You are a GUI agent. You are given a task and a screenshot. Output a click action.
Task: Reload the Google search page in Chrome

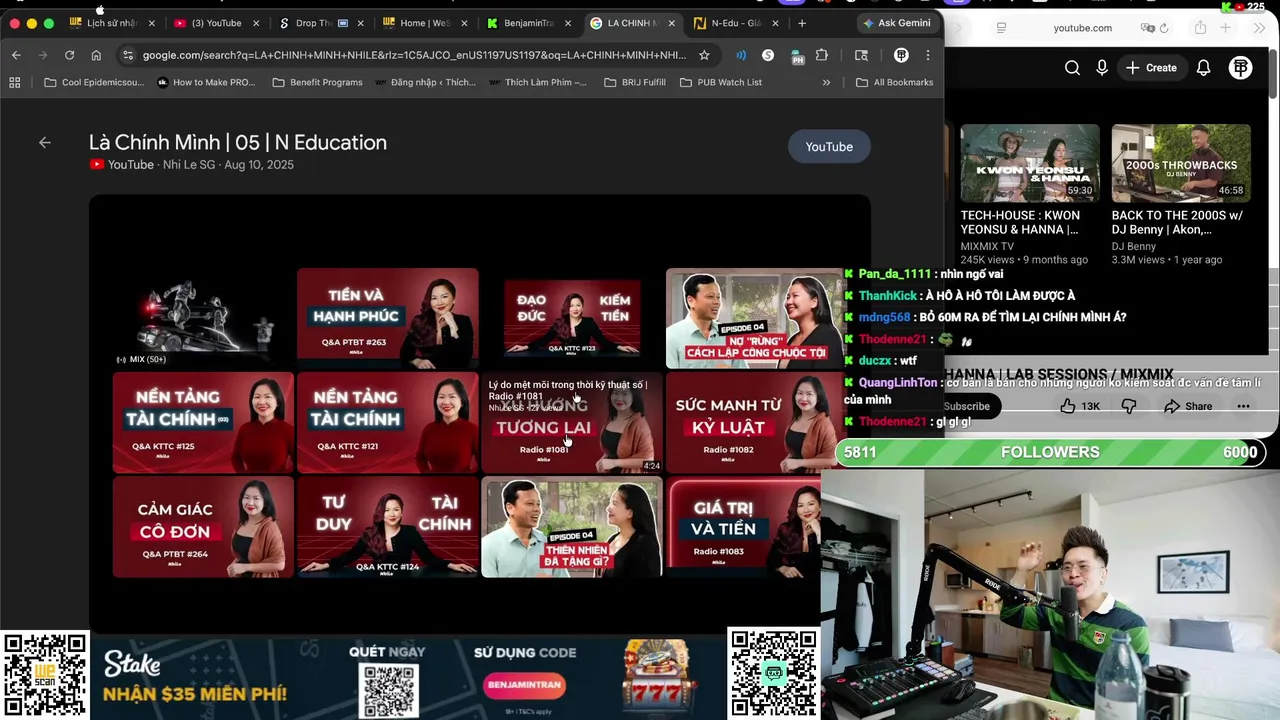click(69, 55)
